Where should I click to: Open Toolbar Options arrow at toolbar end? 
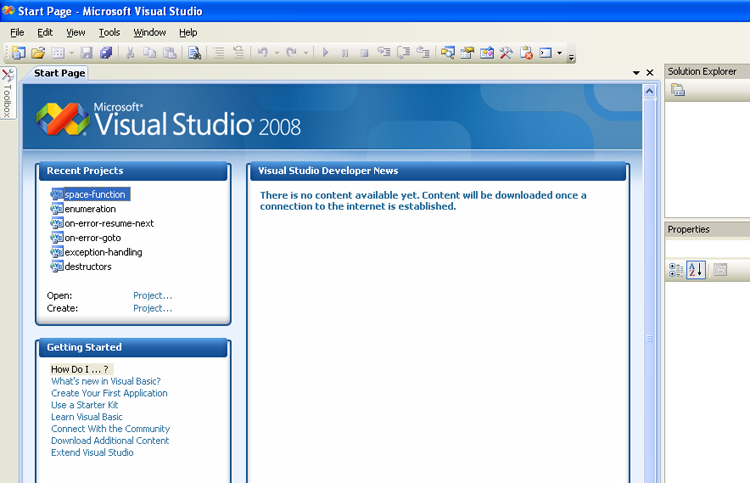click(571, 58)
